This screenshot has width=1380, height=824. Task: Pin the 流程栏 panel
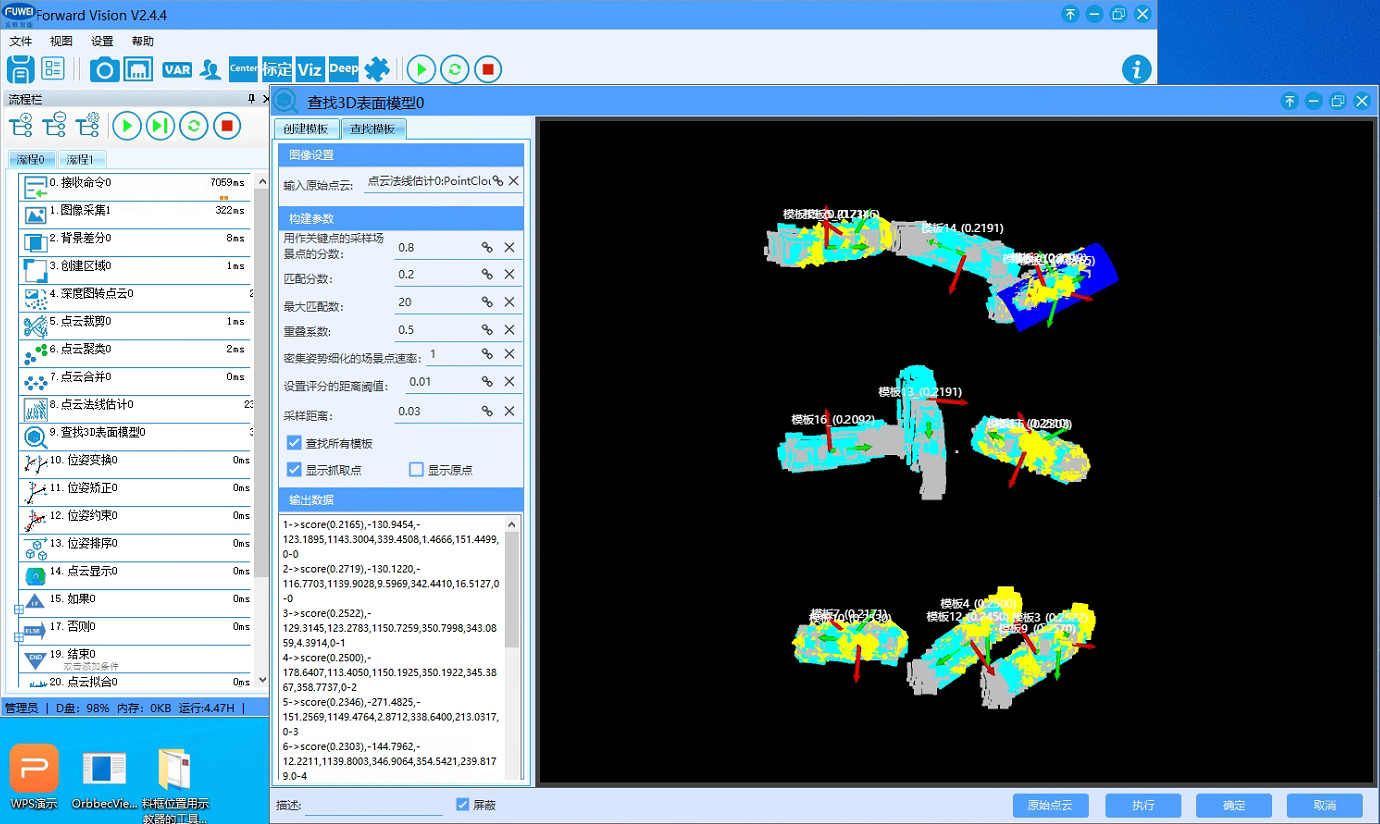(251, 98)
